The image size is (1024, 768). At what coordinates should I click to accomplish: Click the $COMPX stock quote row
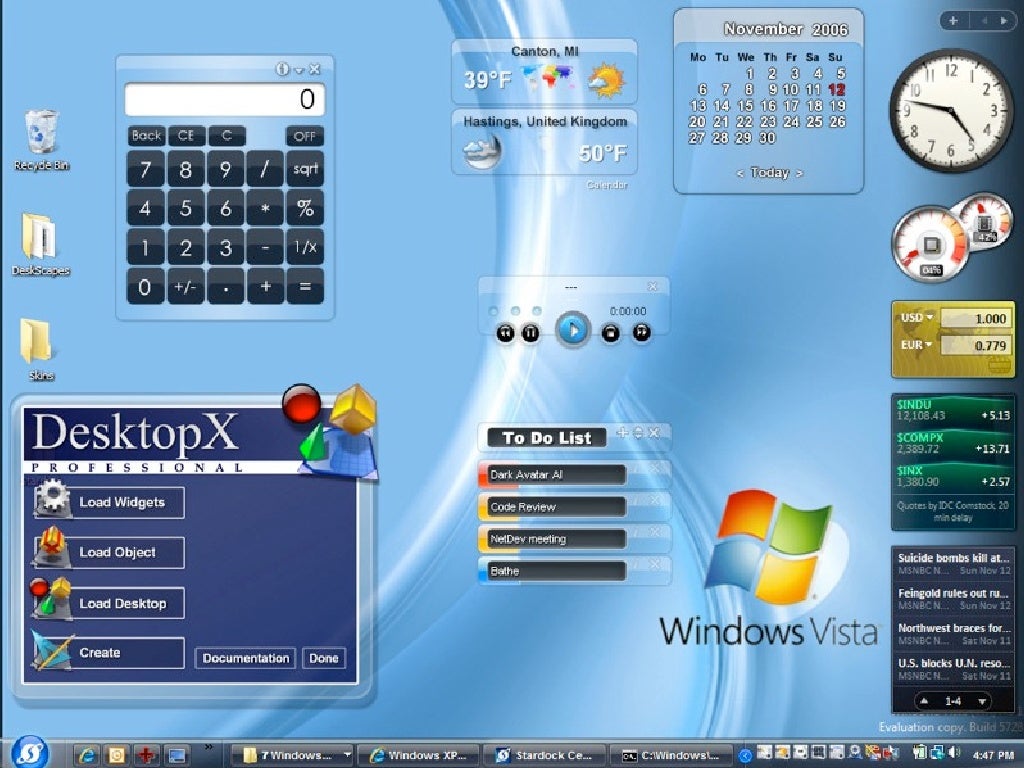tap(953, 443)
